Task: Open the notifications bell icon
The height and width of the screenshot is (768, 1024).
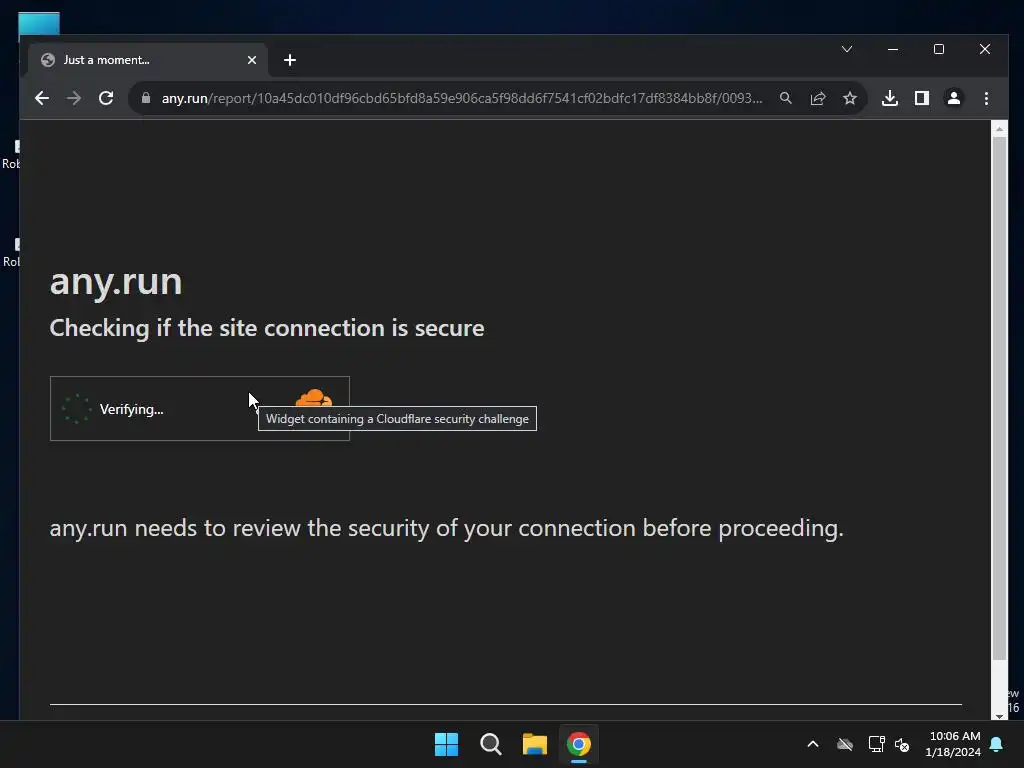Action: (997, 744)
